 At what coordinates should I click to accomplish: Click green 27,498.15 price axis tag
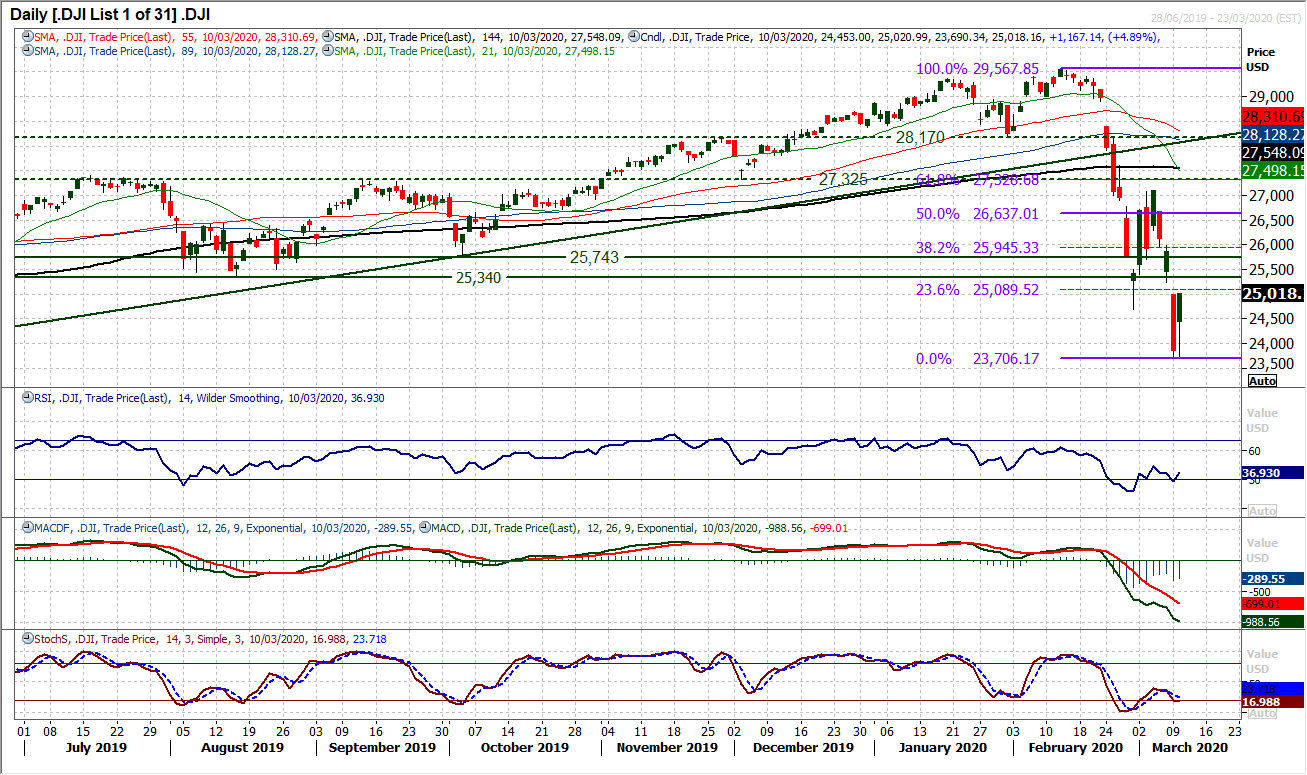coord(1272,171)
